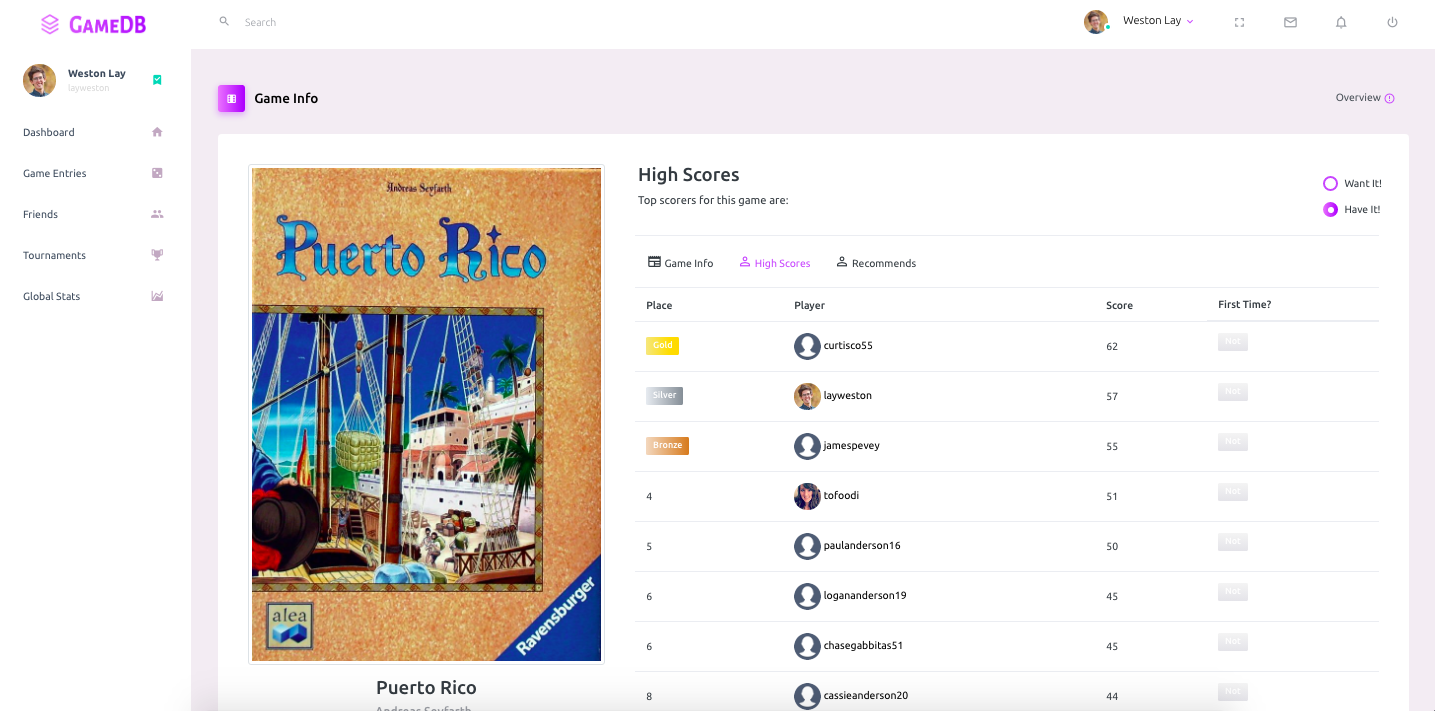Select the Want It! radio button
Image resolution: width=1435 pixels, height=711 pixels.
coord(1330,184)
